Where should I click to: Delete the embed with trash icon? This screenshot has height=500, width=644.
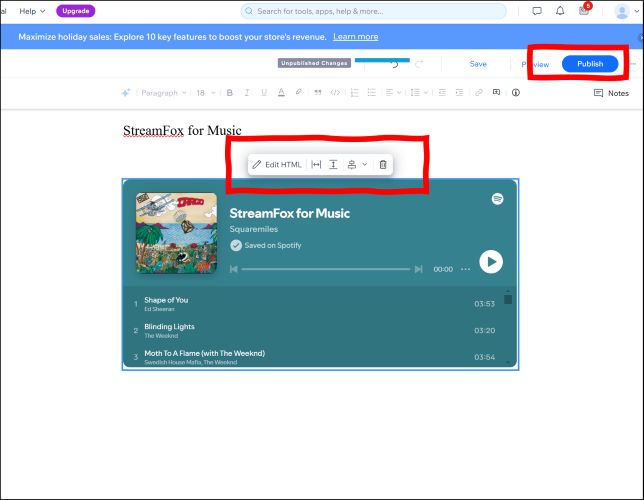[x=383, y=165]
